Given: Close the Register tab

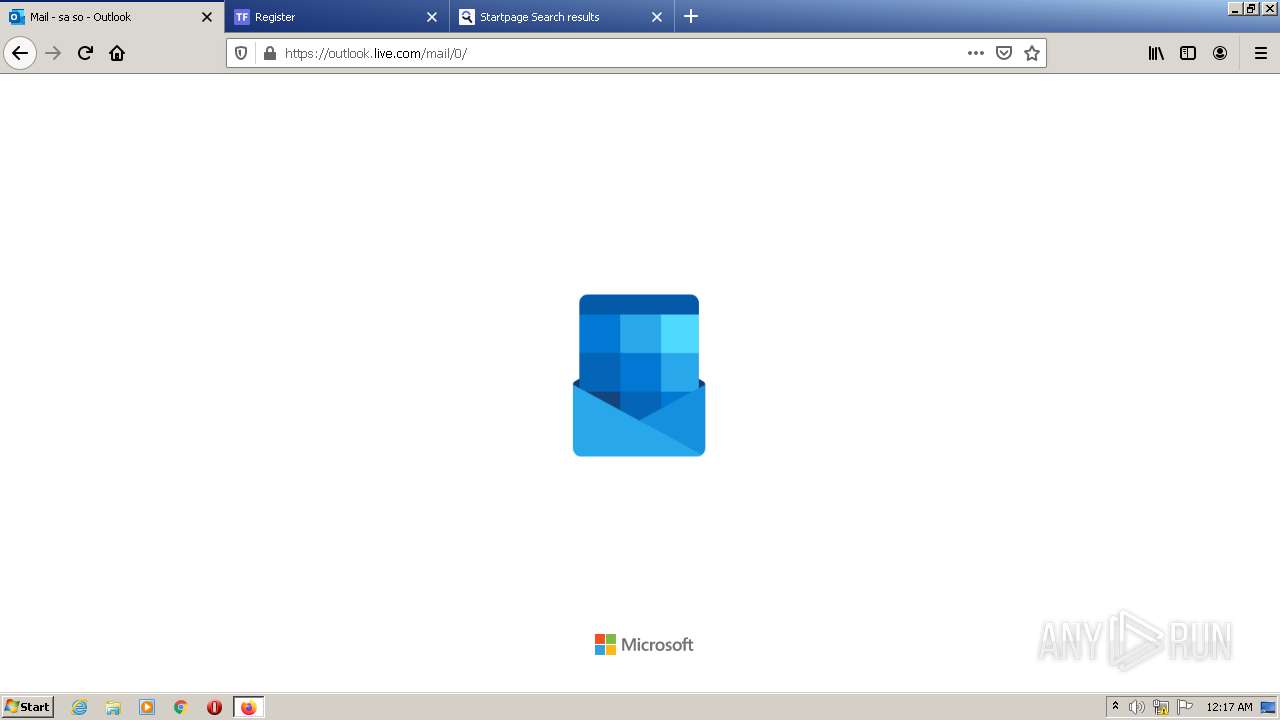Looking at the screenshot, I should pyautogui.click(x=432, y=17).
